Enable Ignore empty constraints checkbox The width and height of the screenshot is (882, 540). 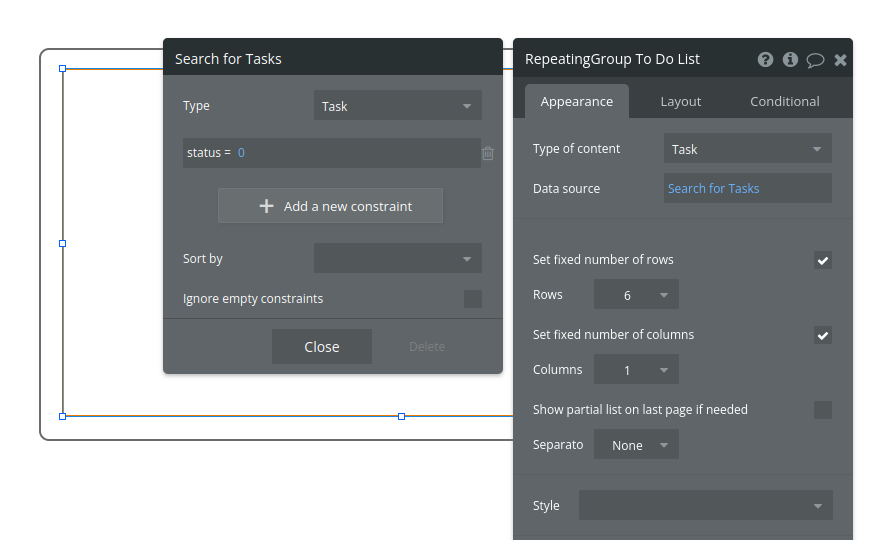click(x=473, y=299)
